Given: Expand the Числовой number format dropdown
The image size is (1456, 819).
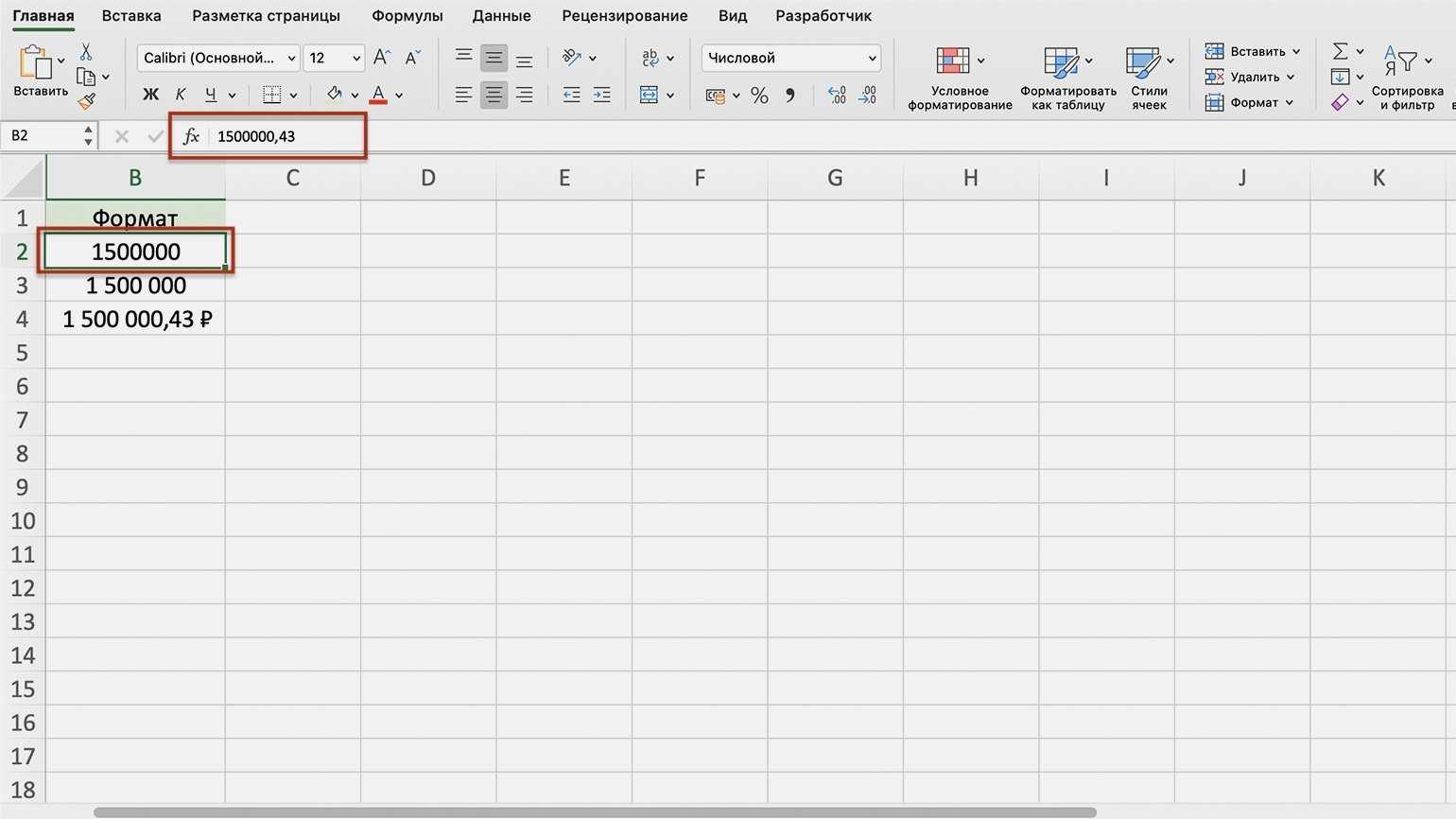Looking at the screenshot, I should click(790, 58).
